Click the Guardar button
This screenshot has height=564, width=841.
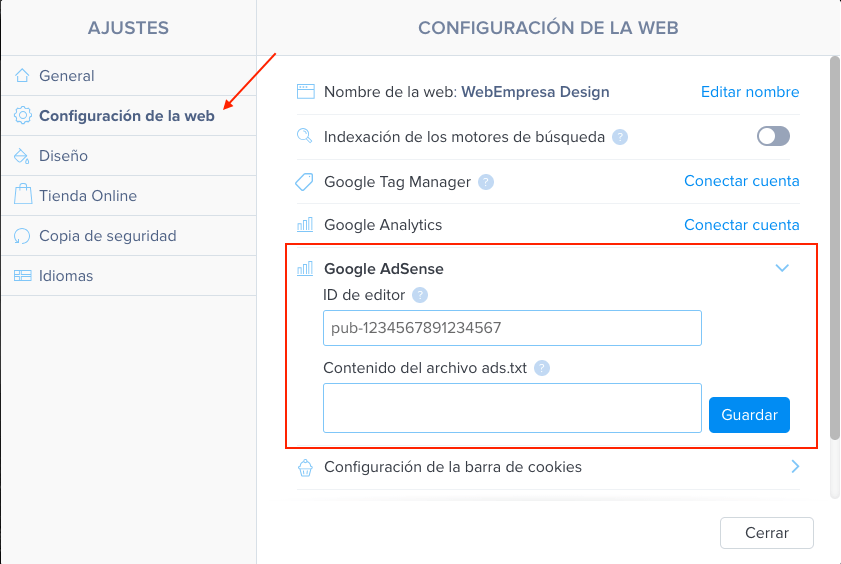point(749,414)
